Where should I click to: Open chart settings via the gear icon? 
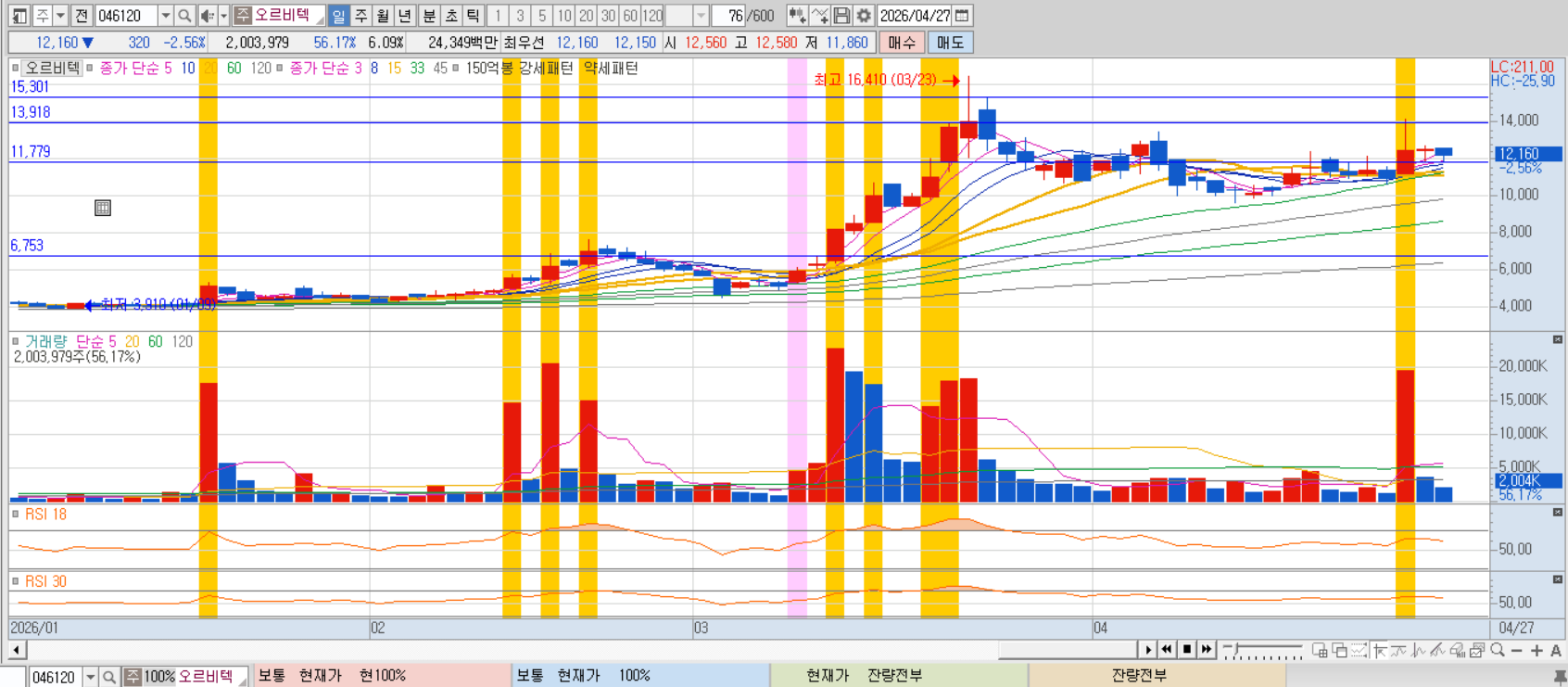pyautogui.click(x=864, y=16)
